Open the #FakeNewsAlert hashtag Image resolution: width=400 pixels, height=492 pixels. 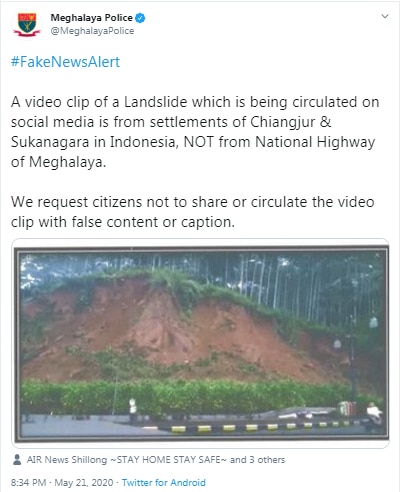(65, 62)
